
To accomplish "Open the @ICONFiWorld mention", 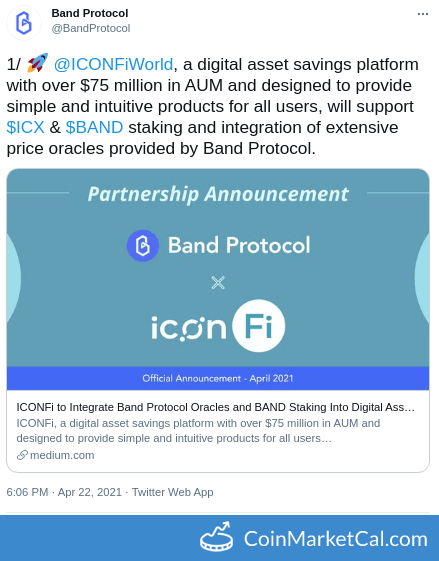I will point(113,65).
